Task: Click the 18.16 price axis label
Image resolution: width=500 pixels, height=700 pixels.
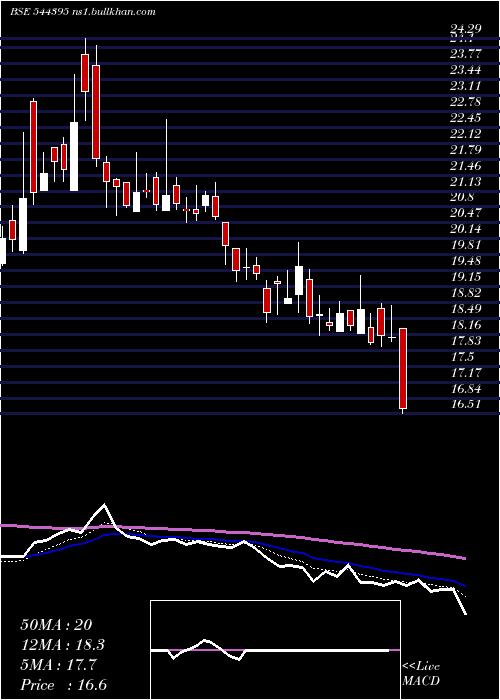Action: (x=466, y=325)
